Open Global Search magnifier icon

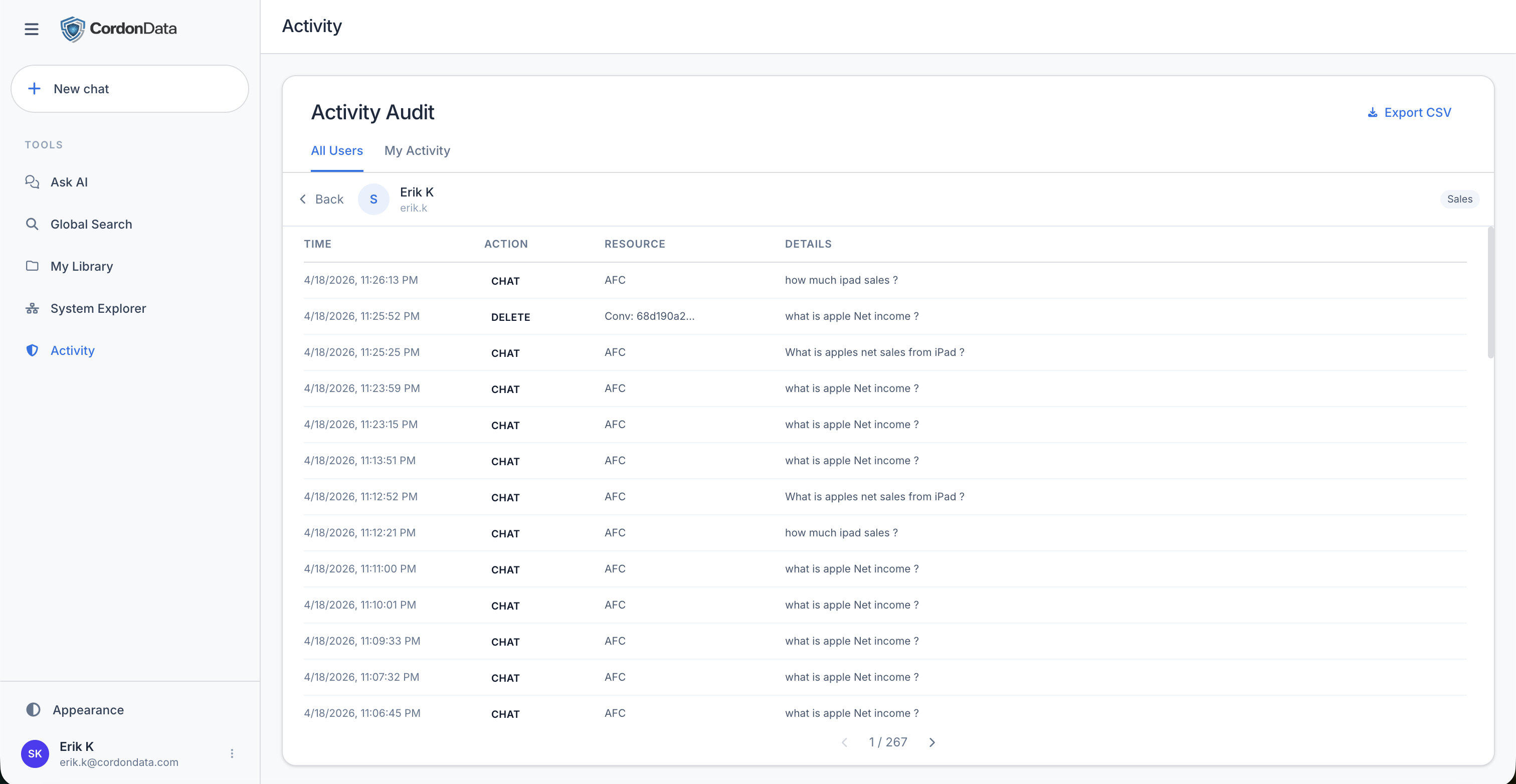[33, 224]
